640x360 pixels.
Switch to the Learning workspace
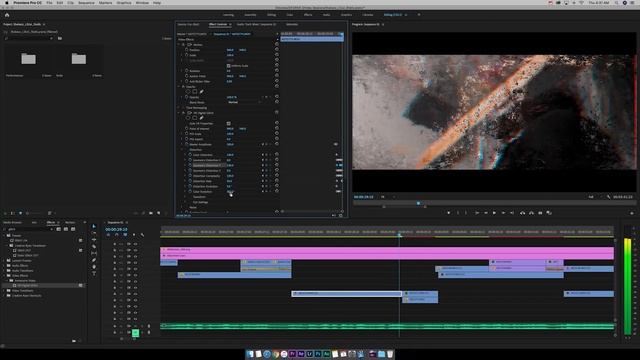[228, 15]
